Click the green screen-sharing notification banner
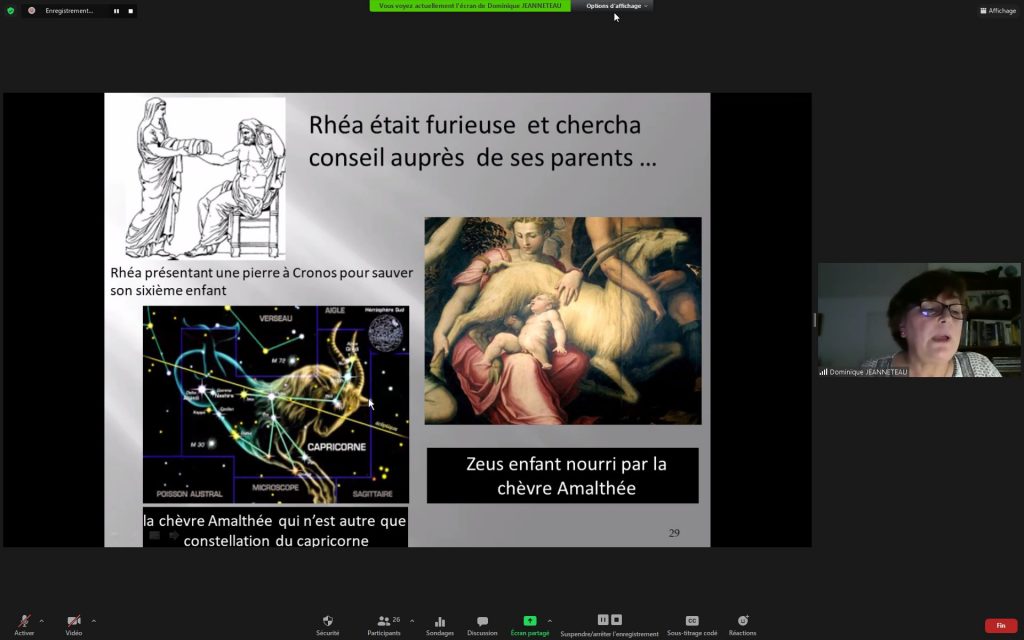Viewport: 1024px width, 640px height. click(470, 6)
